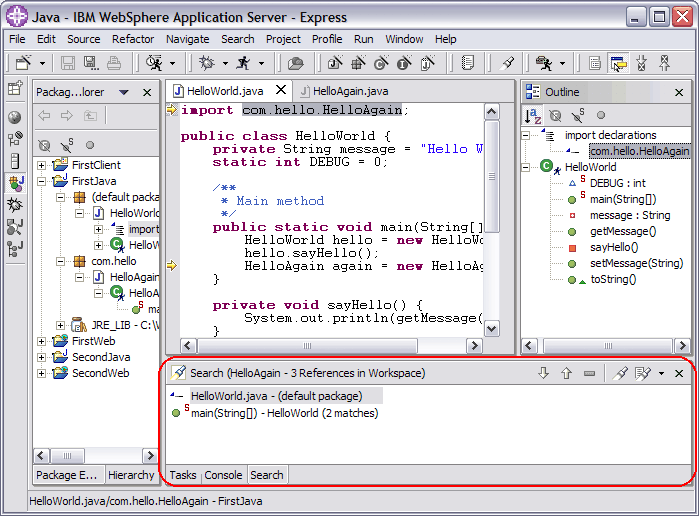Open the Run dropdown arrow

(x=261, y=63)
